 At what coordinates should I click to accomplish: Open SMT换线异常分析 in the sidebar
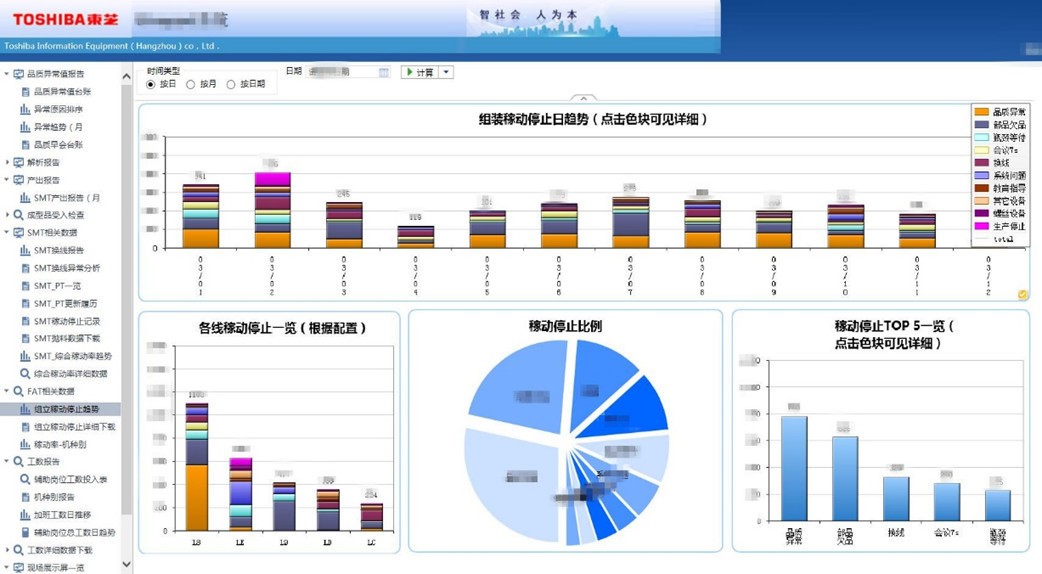[x=66, y=268]
